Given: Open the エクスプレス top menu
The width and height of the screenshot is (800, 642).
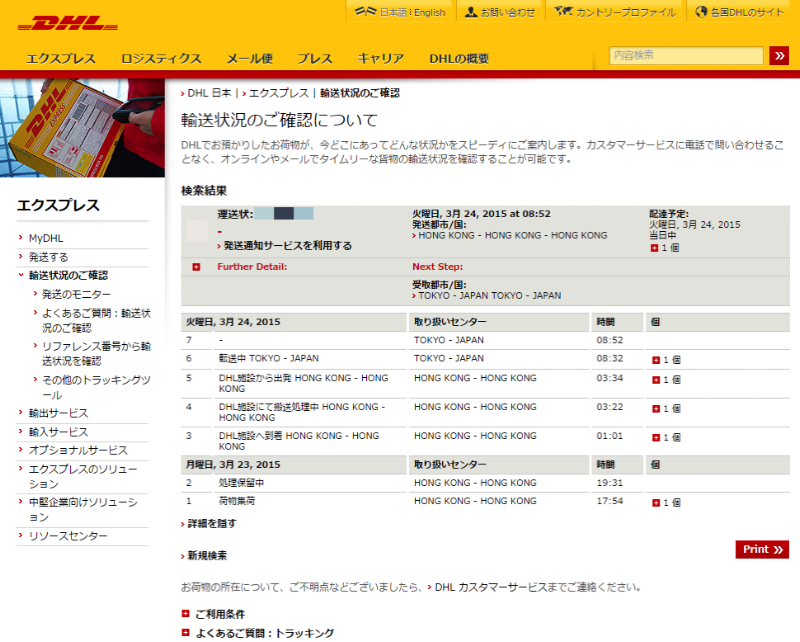Looking at the screenshot, I should pos(61,59).
